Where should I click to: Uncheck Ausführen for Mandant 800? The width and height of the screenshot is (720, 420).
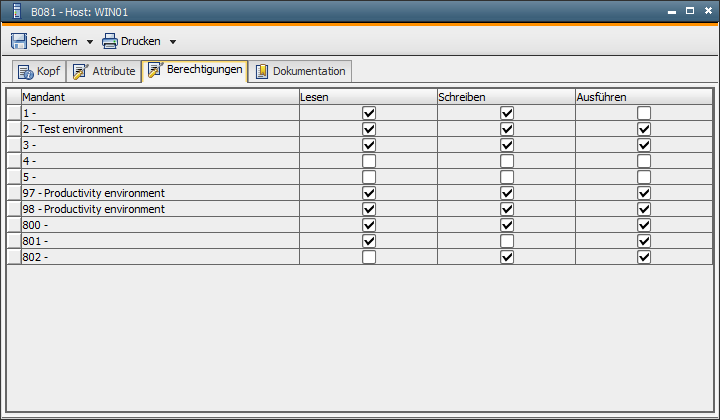pos(644,225)
